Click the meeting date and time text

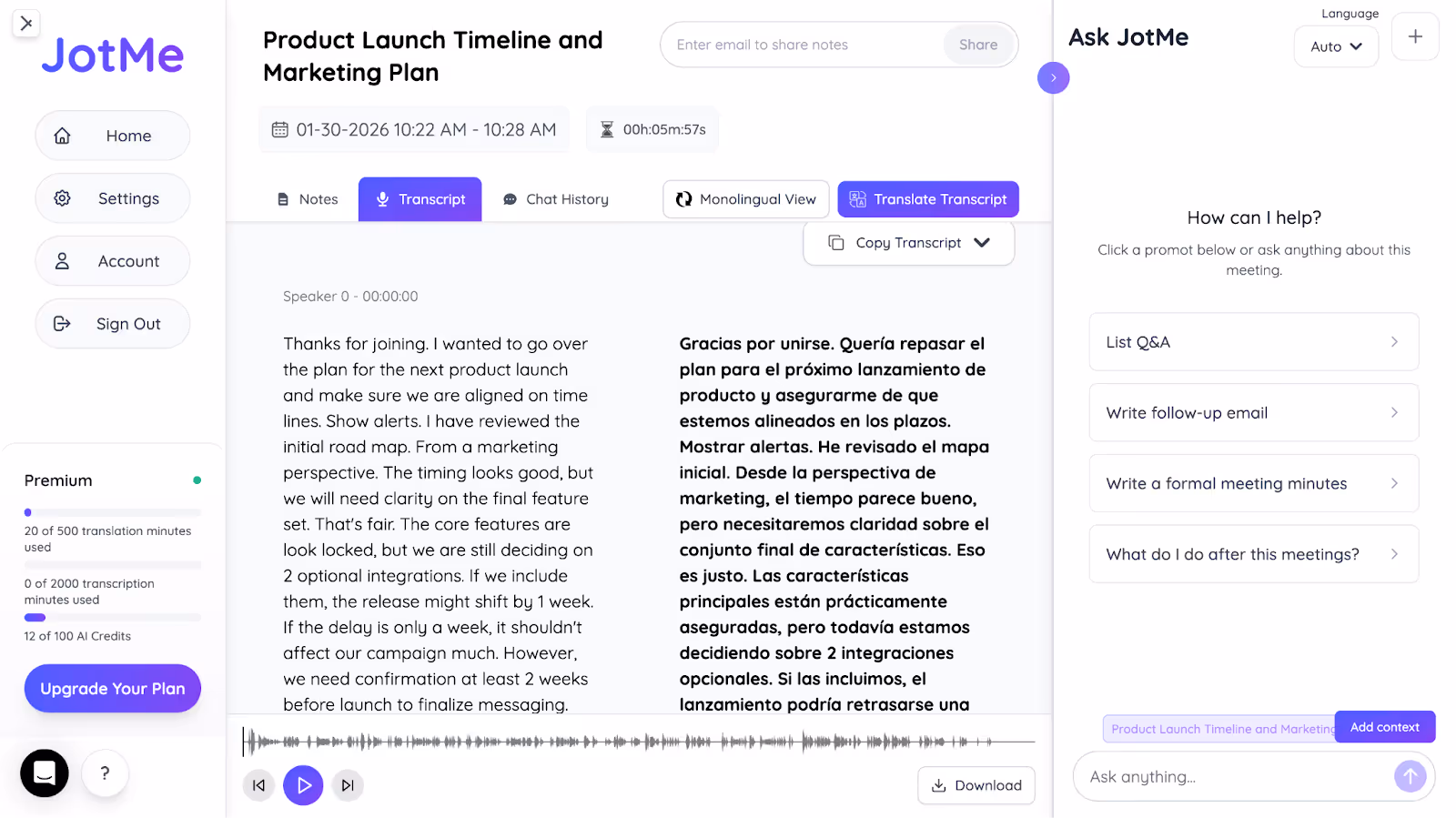[426, 130]
